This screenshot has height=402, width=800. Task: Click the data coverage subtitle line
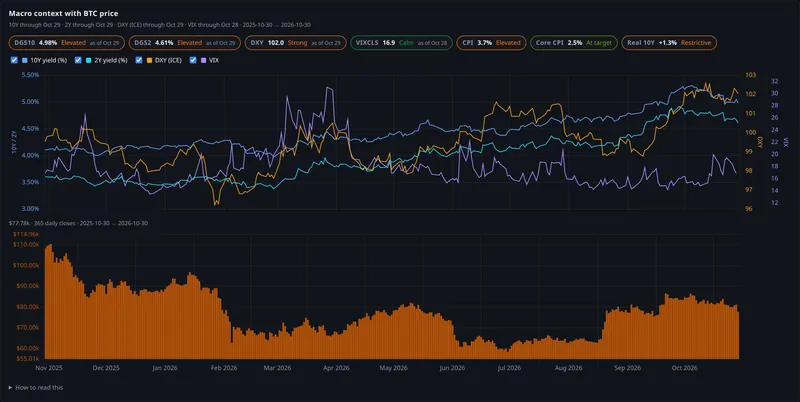[160, 25]
